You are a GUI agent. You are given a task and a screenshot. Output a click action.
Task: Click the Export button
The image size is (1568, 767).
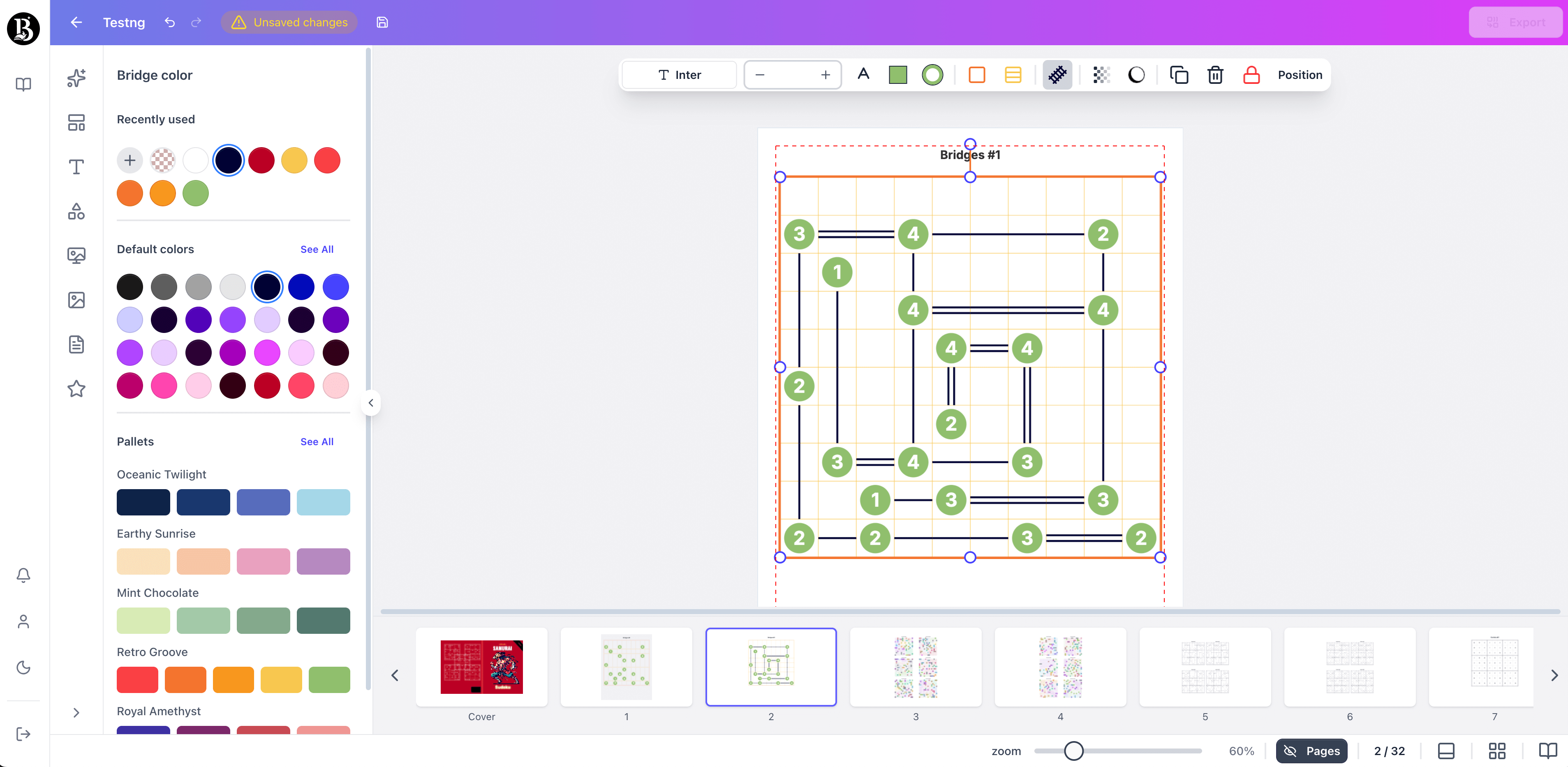coord(1515,22)
